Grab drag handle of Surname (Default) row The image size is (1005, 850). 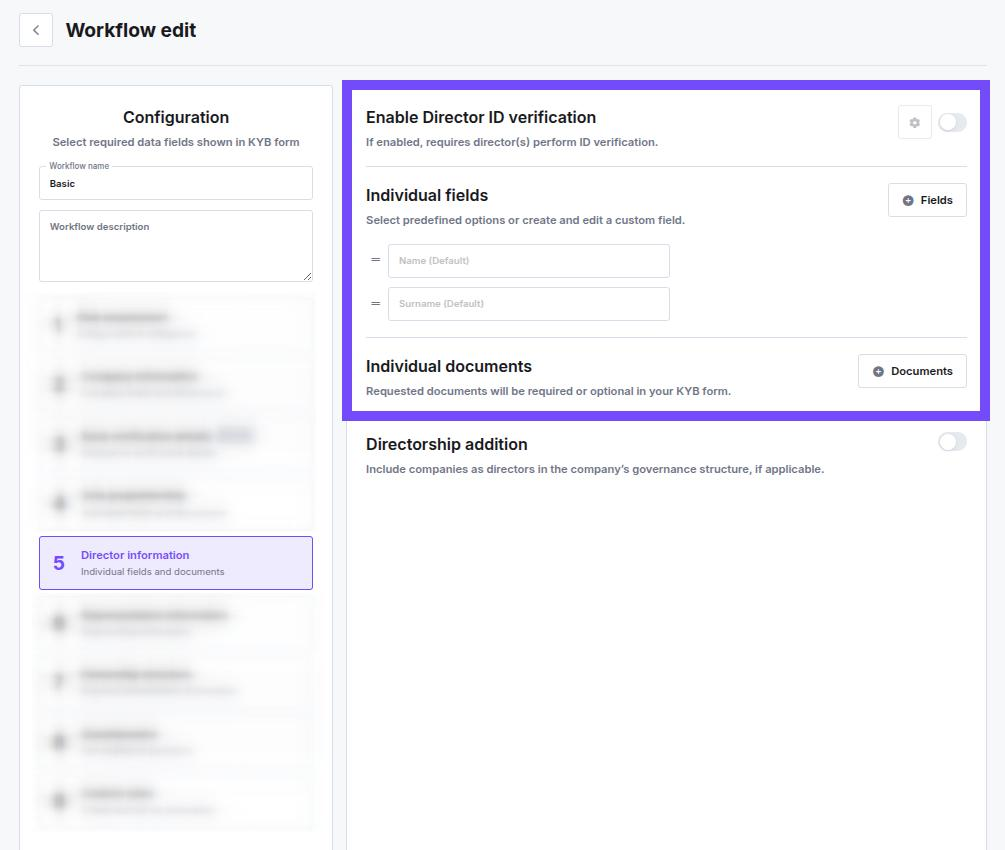pos(376,304)
